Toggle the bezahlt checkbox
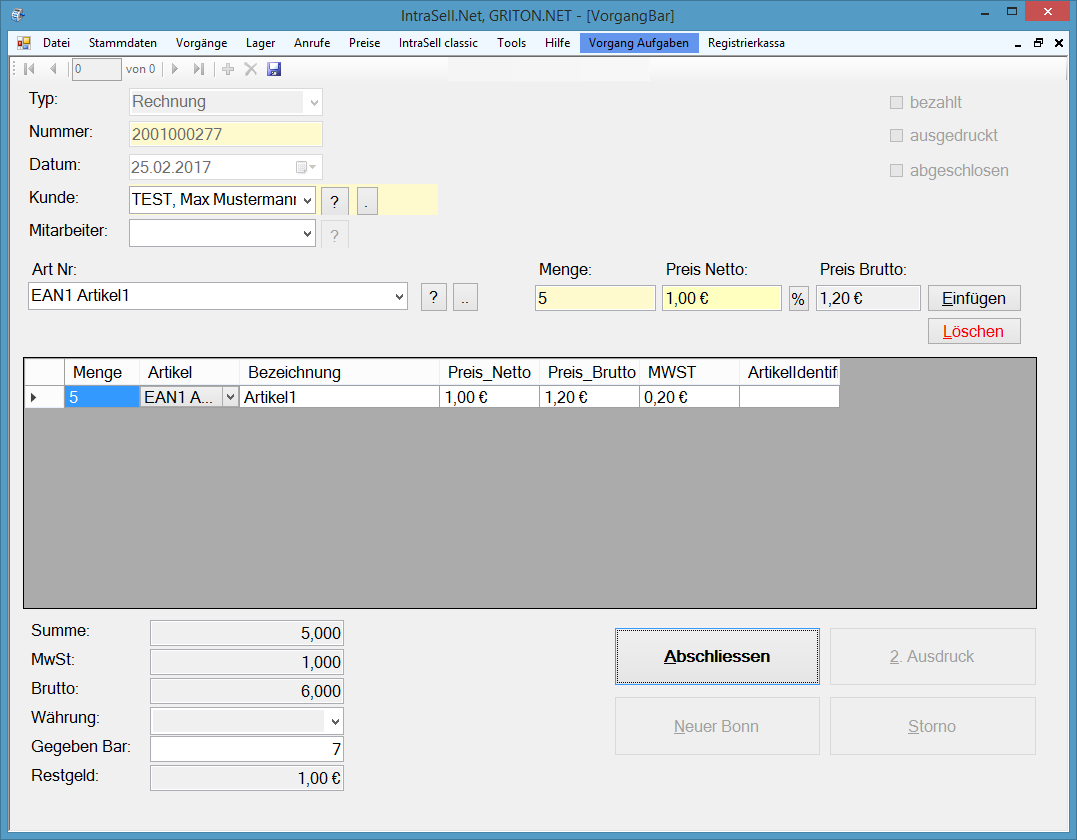The image size is (1077, 840). [896, 102]
